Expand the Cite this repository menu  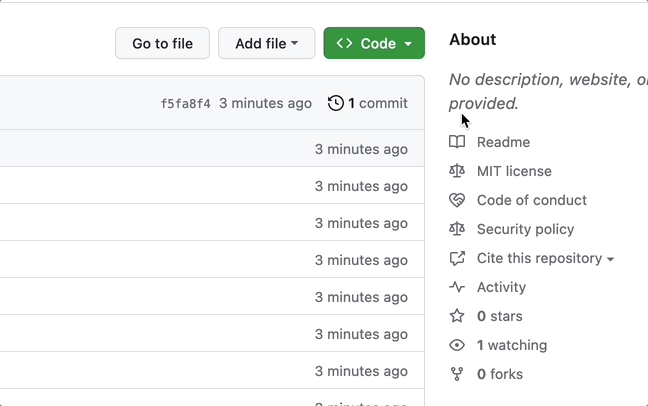click(545, 258)
